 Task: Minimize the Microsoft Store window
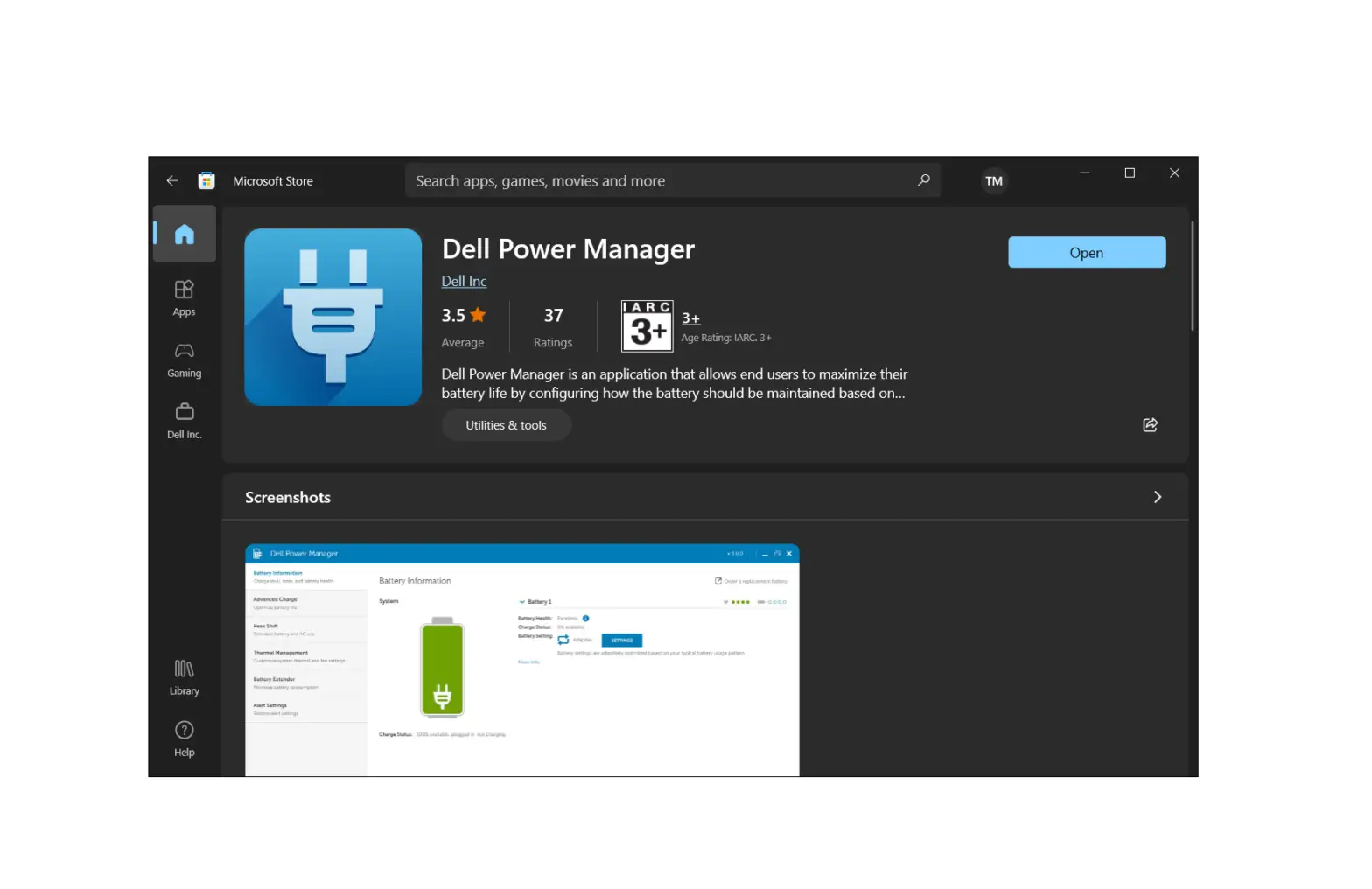[1085, 173]
